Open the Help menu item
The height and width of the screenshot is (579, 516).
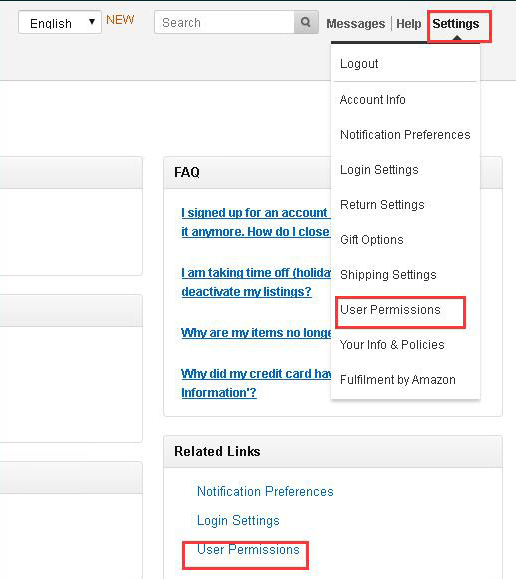409,24
